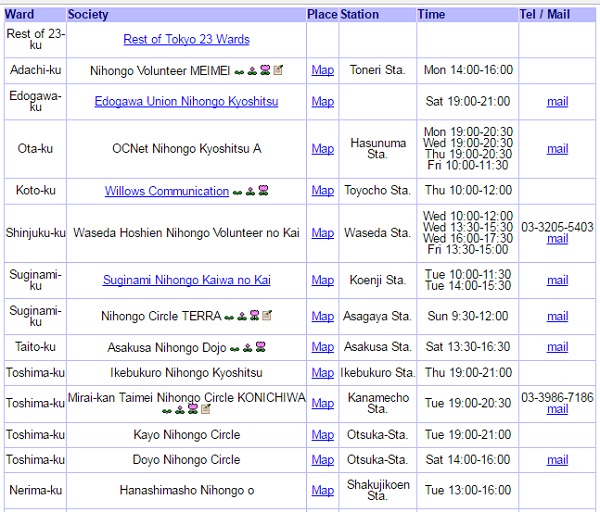Click mail link for Suginami Nihongo Kaiwa no Kai
The height and width of the screenshot is (512, 600).
558,280
